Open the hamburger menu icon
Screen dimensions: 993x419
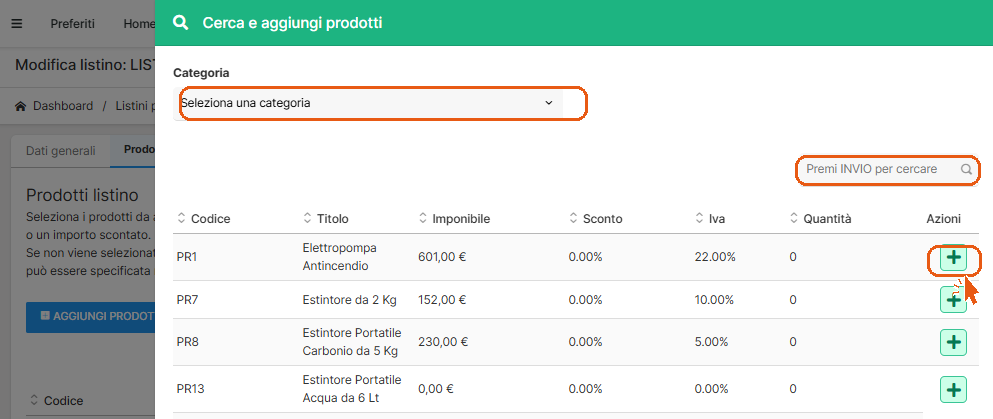coord(17,23)
